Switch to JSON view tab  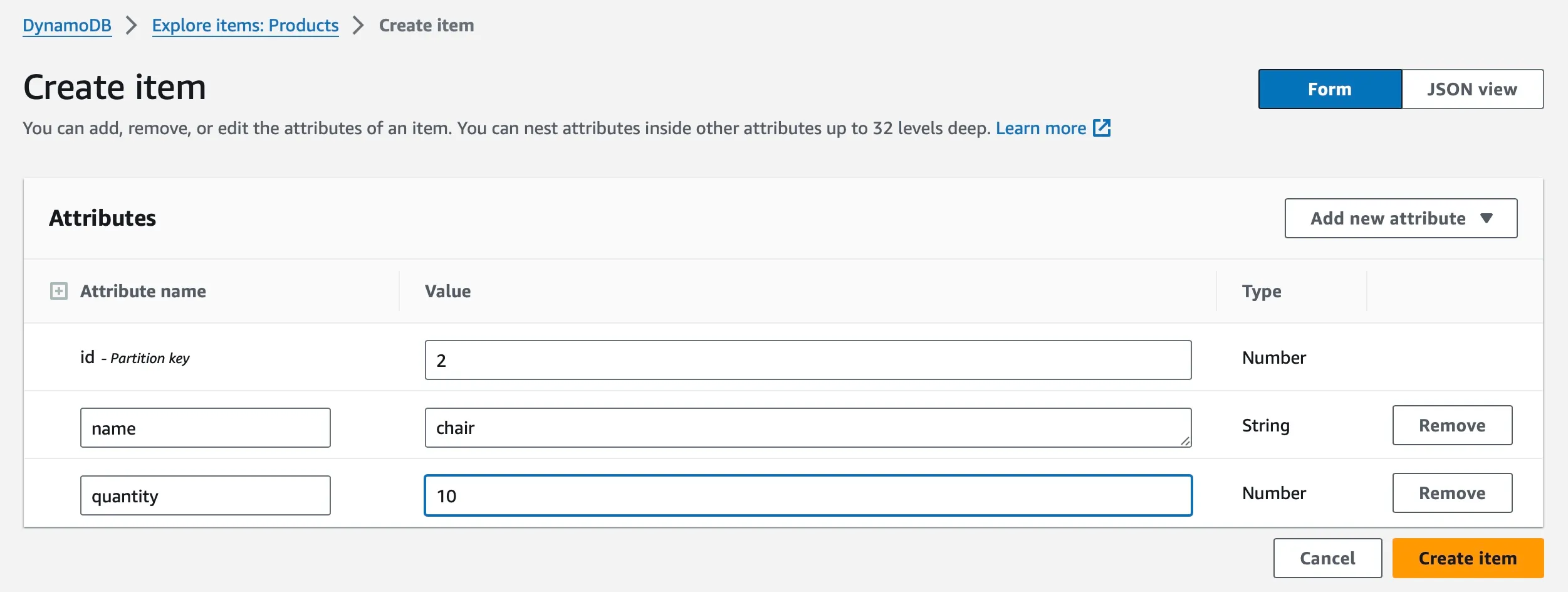(x=1471, y=89)
